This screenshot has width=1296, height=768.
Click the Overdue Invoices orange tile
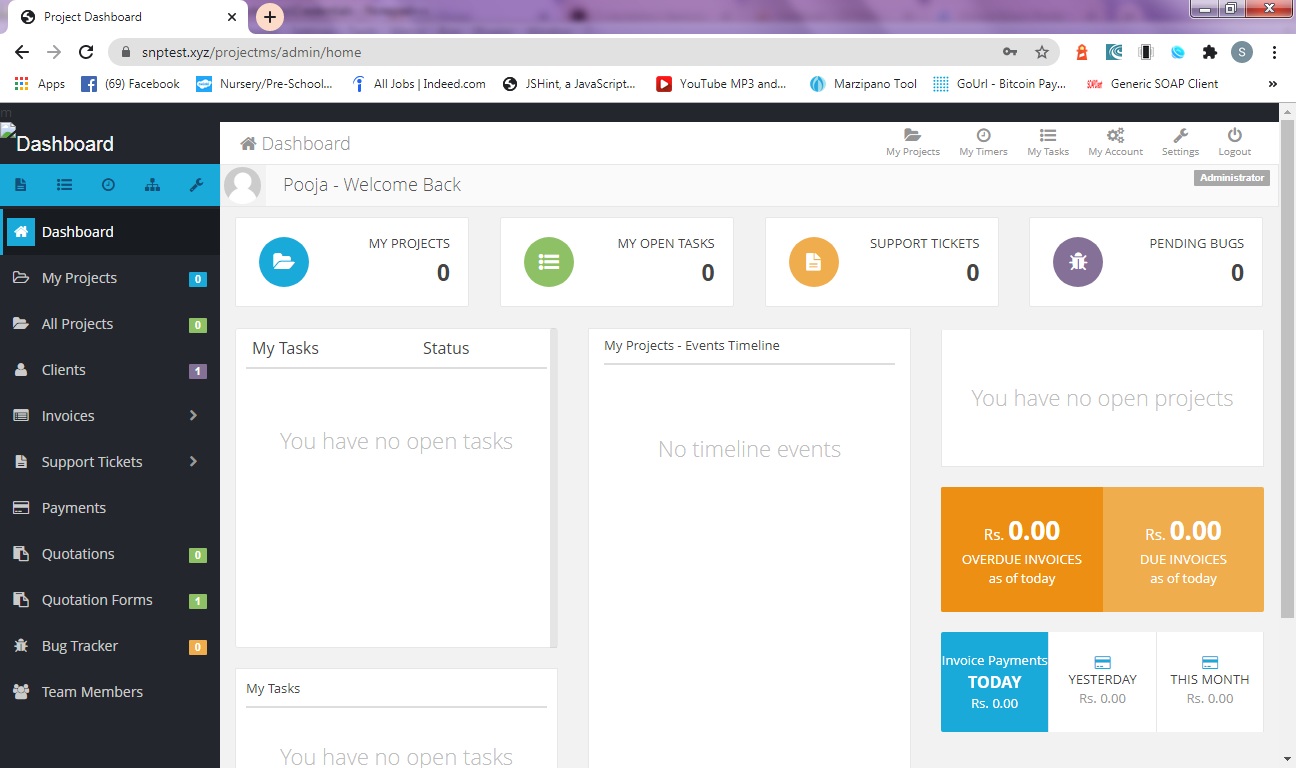(1021, 549)
